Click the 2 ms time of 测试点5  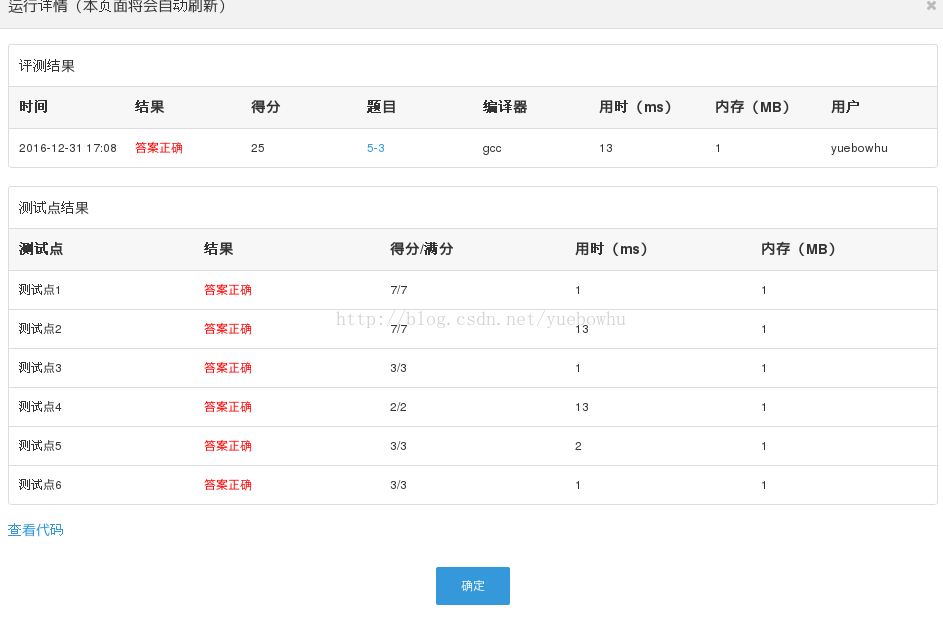(578, 446)
